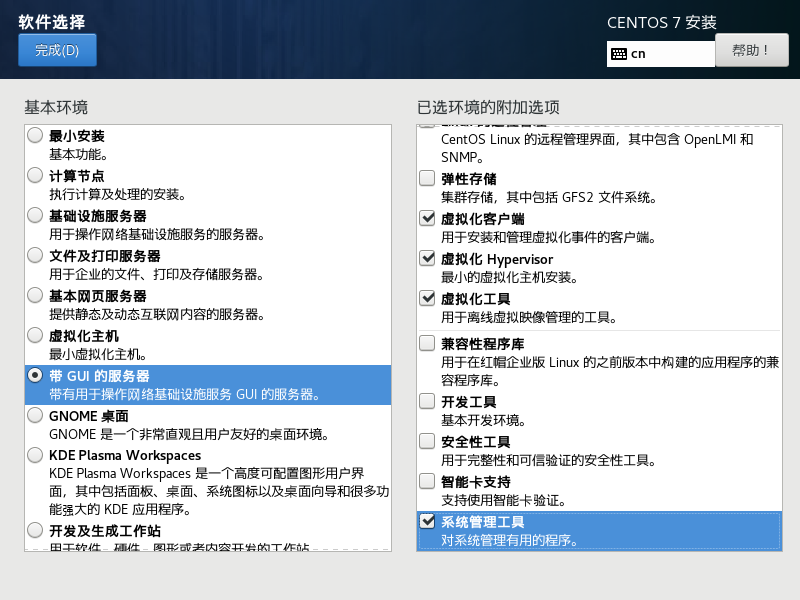Viewport: 800px width, 600px height.
Task: Select 基础设施服务器 radio button
Action: click(x=35, y=215)
